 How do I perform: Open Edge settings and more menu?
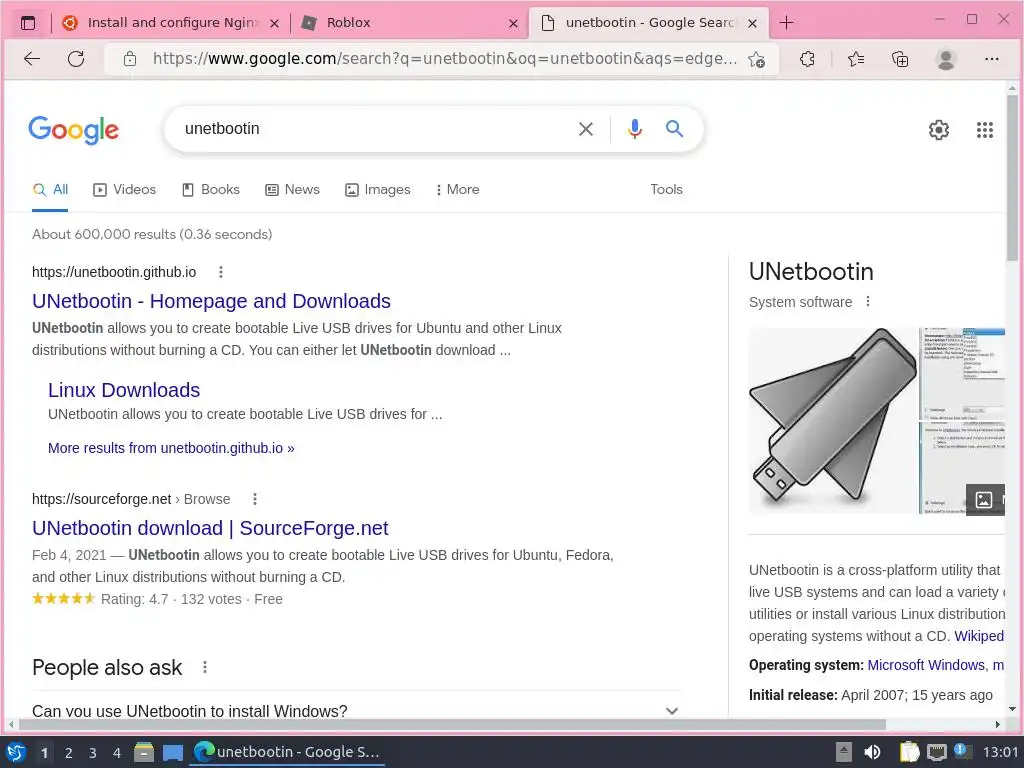point(991,59)
